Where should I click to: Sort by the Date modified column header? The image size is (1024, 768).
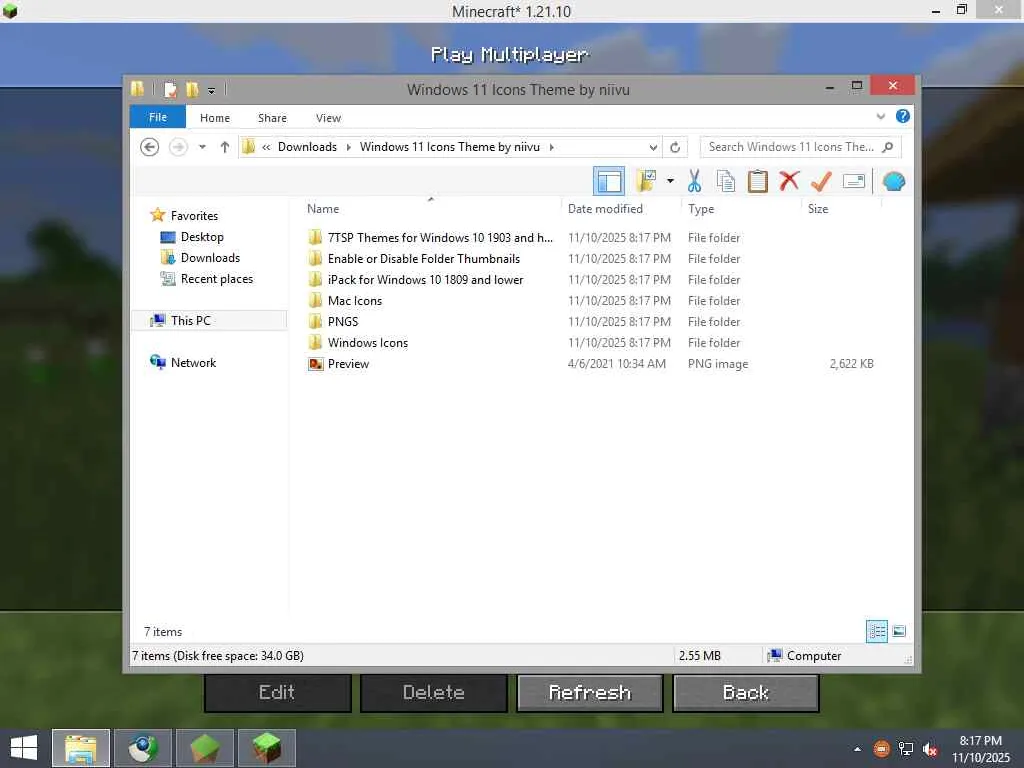click(605, 209)
